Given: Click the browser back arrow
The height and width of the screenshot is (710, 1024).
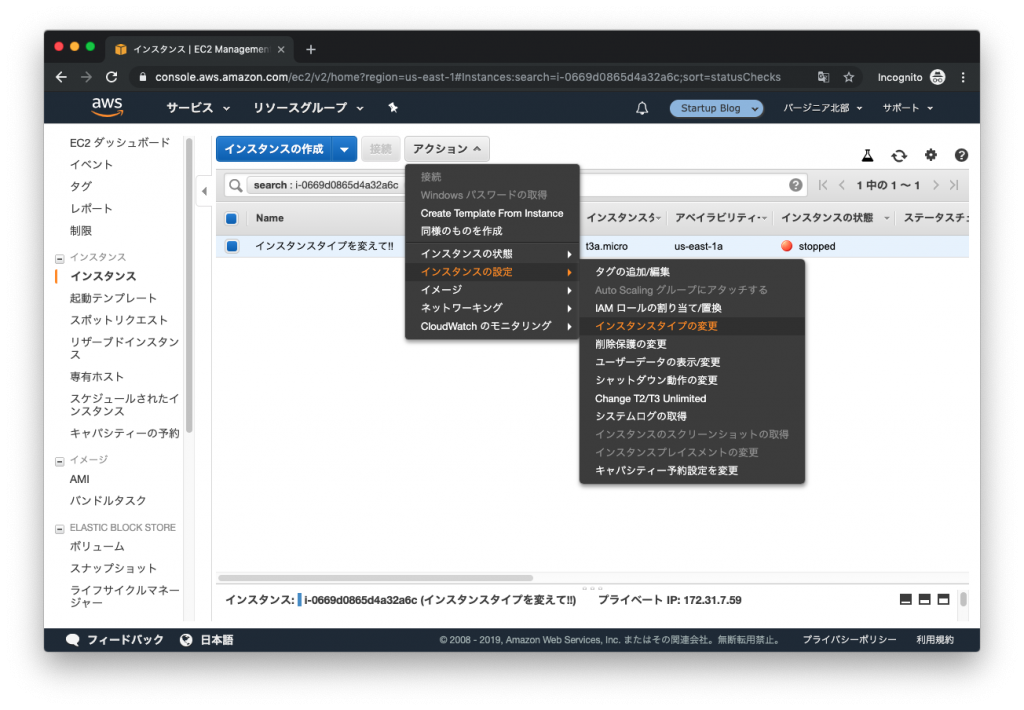Looking at the screenshot, I should [x=61, y=77].
